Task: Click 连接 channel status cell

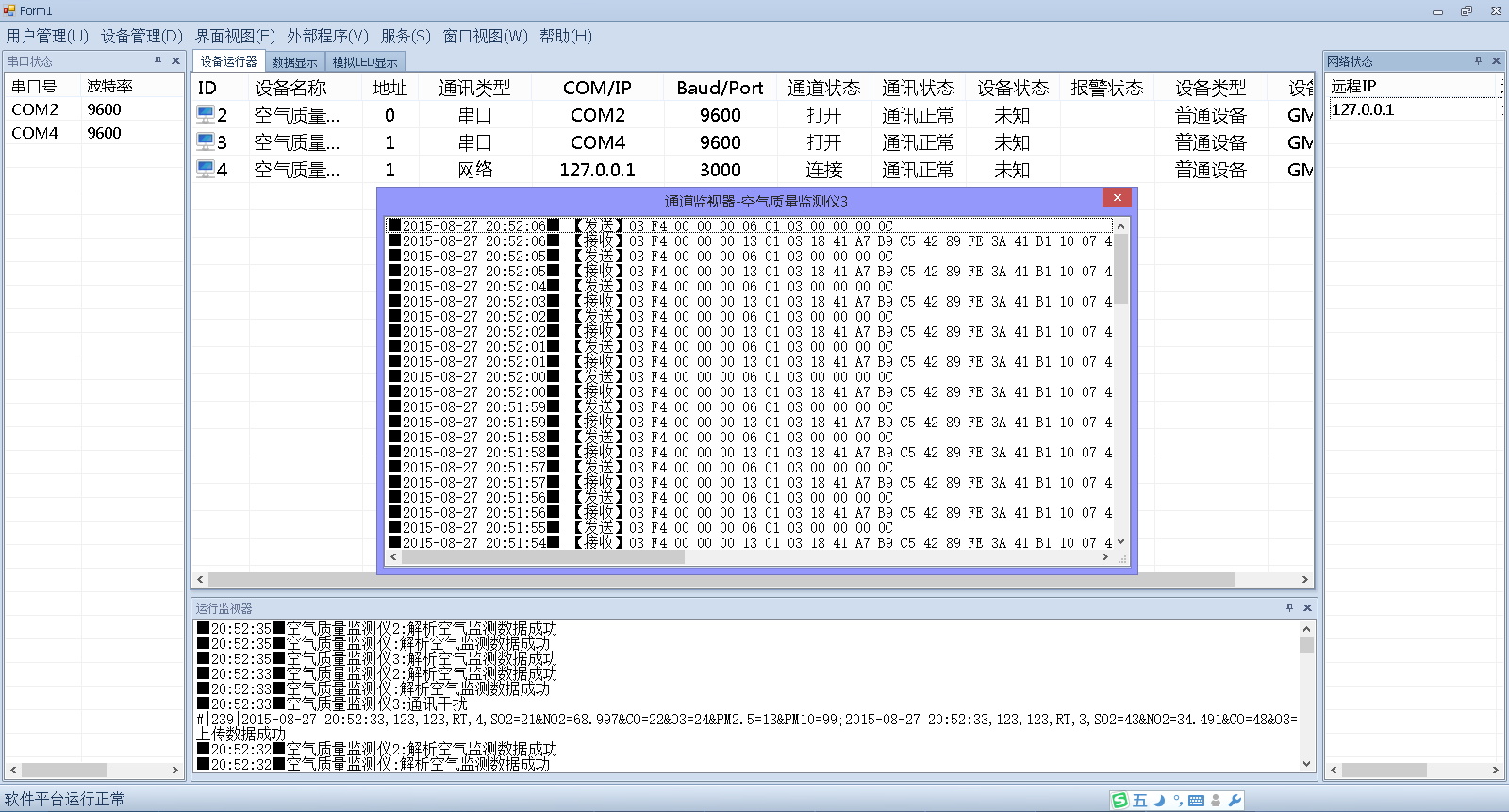Action: tap(823, 170)
